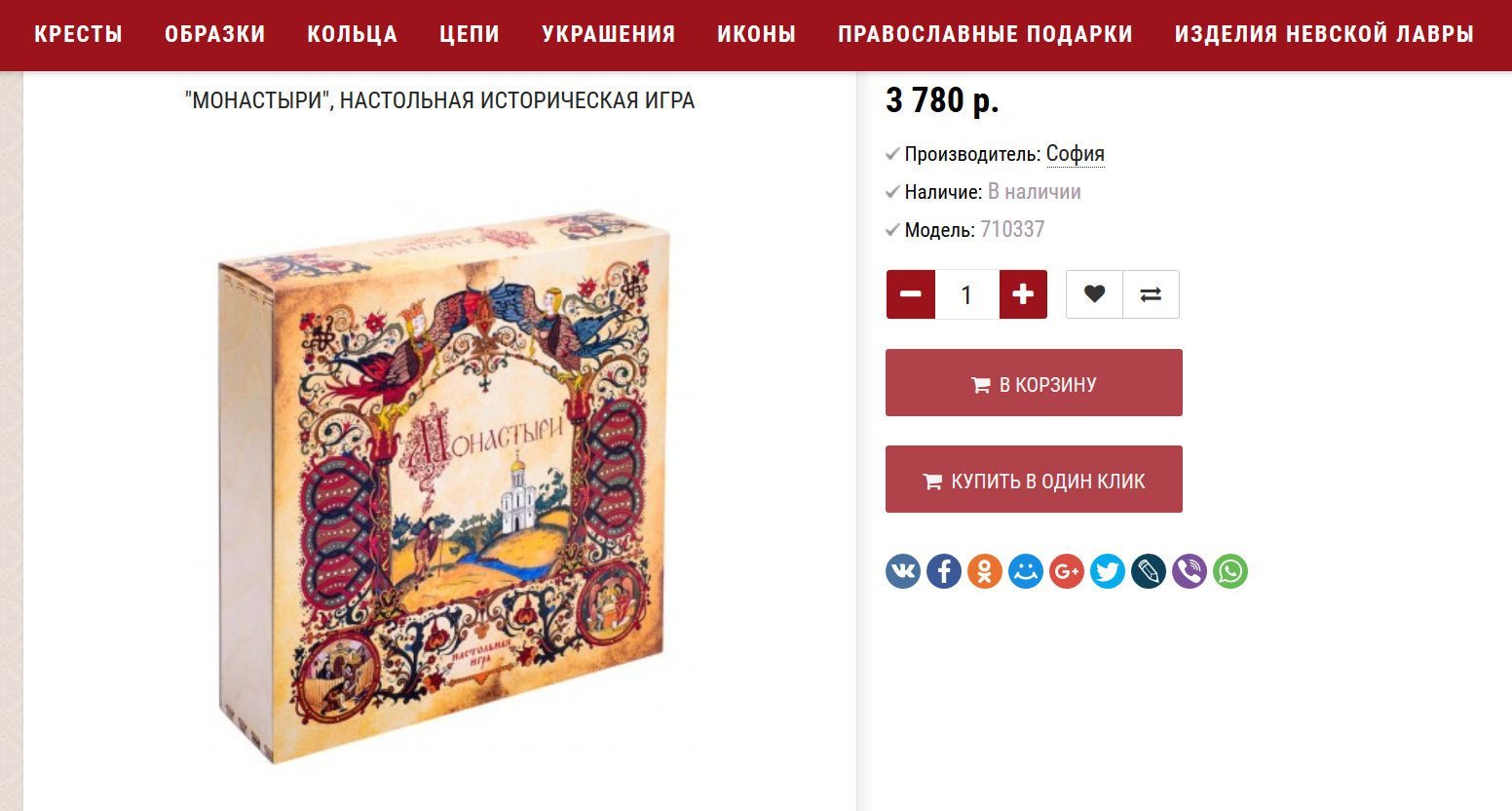The height and width of the screenshot is (811, 1512).
Task: Share on Twitter bird icon
Action: point(1108,571)
